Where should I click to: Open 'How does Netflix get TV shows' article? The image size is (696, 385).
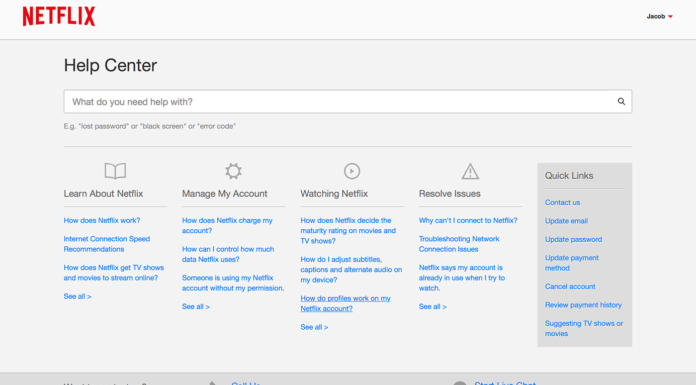[114, 273]
